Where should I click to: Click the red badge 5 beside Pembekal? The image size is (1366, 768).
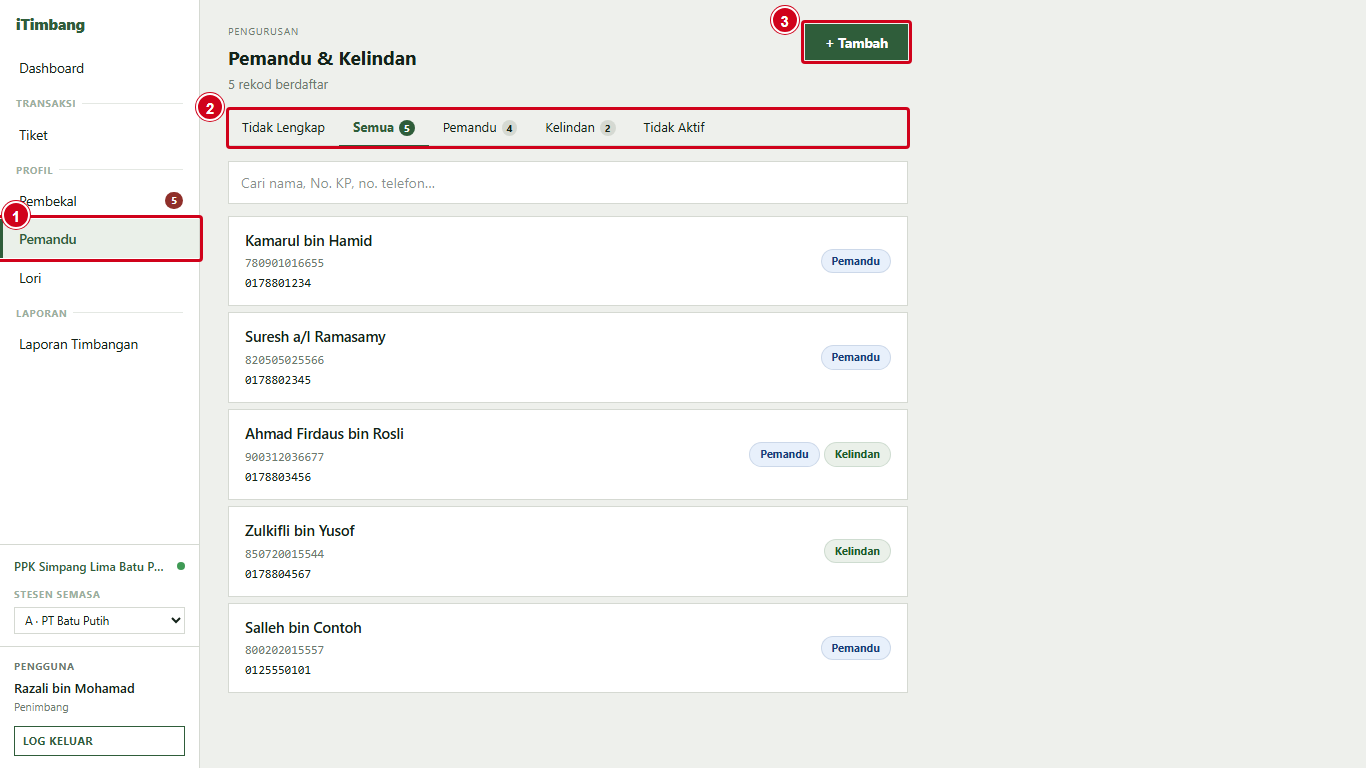[x=174, y=201]
